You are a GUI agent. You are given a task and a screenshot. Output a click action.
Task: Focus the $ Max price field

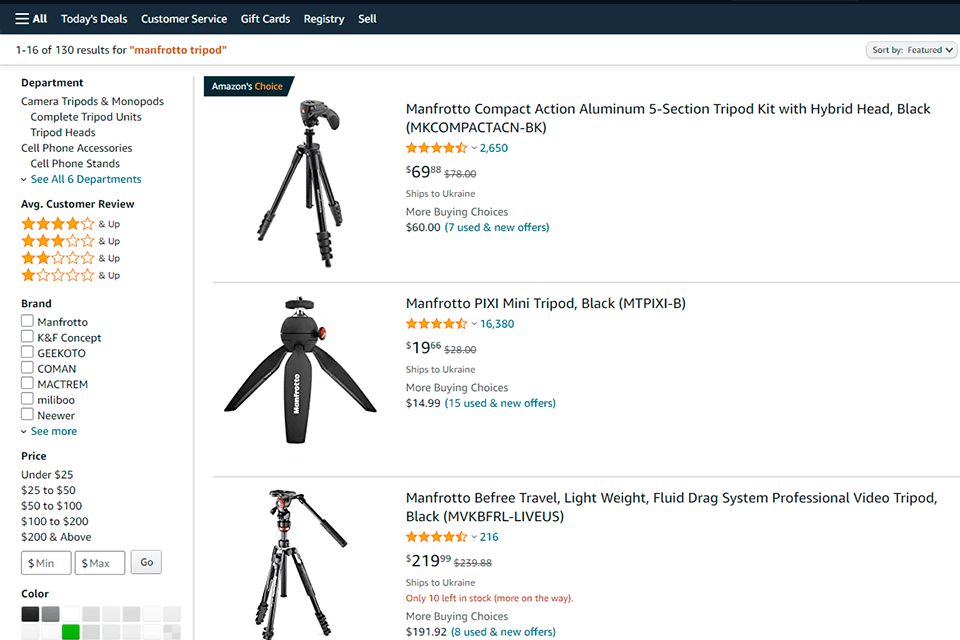[x=100, y=563]
